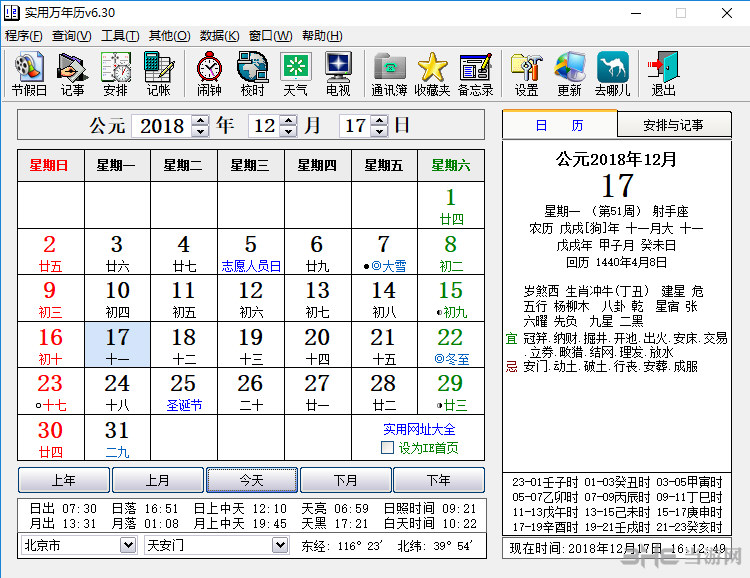Select December 7 大雪 in calendar
Screen dimensions: 750x578
click(385, 252)
